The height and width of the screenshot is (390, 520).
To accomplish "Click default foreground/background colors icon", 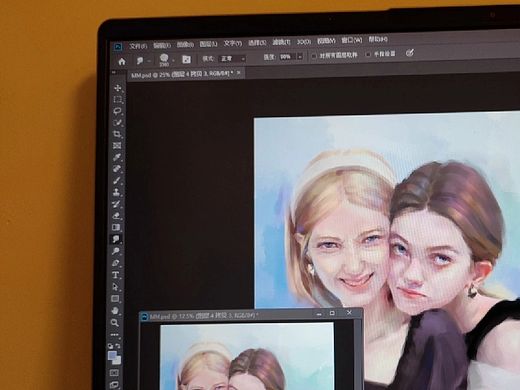I will 110,346.
